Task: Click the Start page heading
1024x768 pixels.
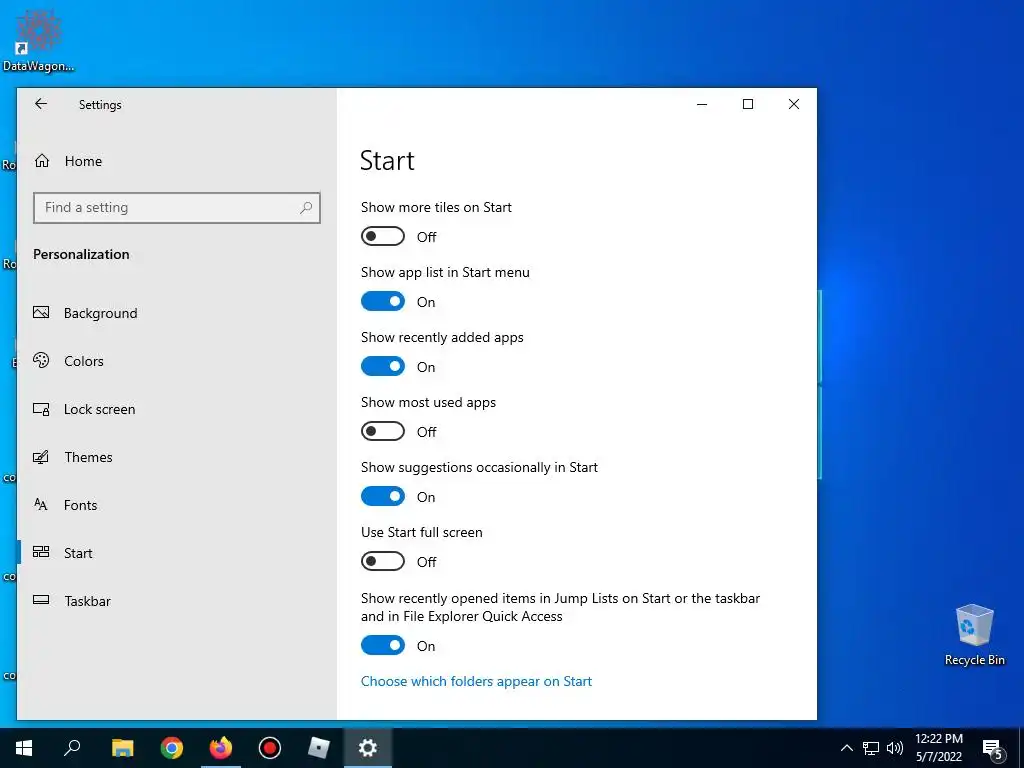Action: (387, 161)
